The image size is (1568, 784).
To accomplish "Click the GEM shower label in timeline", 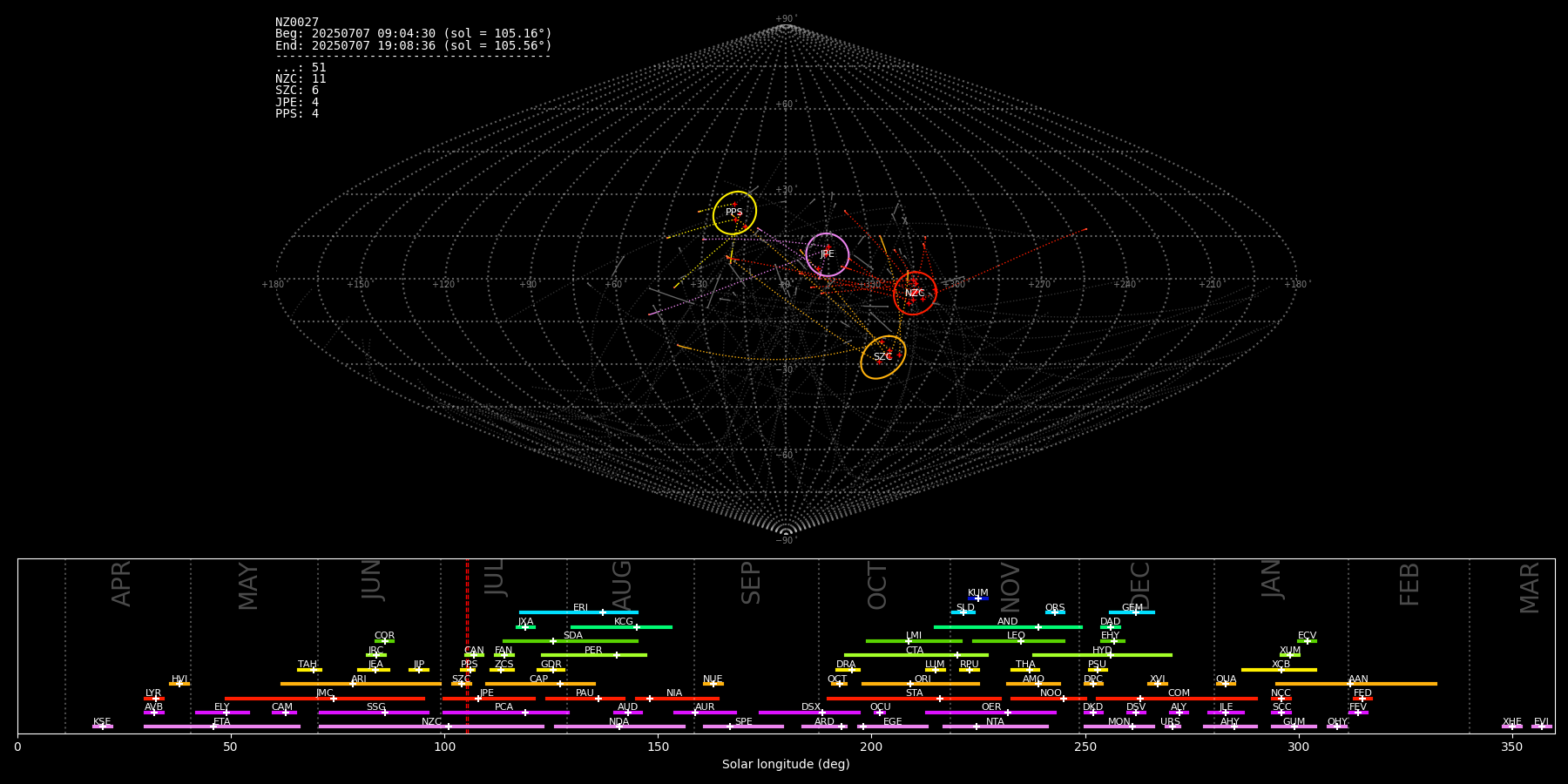I will click(1132, 607).
